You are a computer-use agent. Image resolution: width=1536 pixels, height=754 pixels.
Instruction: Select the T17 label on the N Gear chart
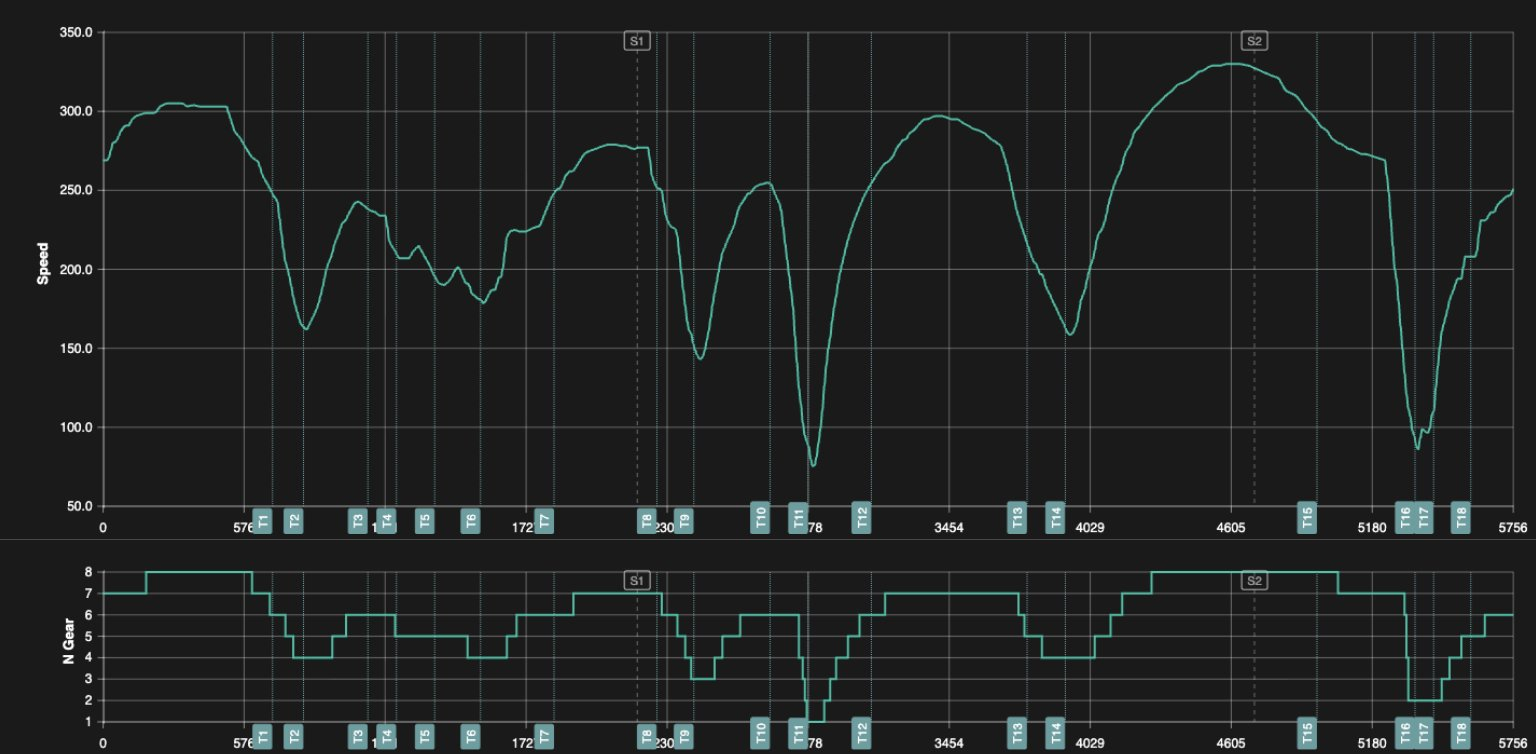tap(1424, 734)
